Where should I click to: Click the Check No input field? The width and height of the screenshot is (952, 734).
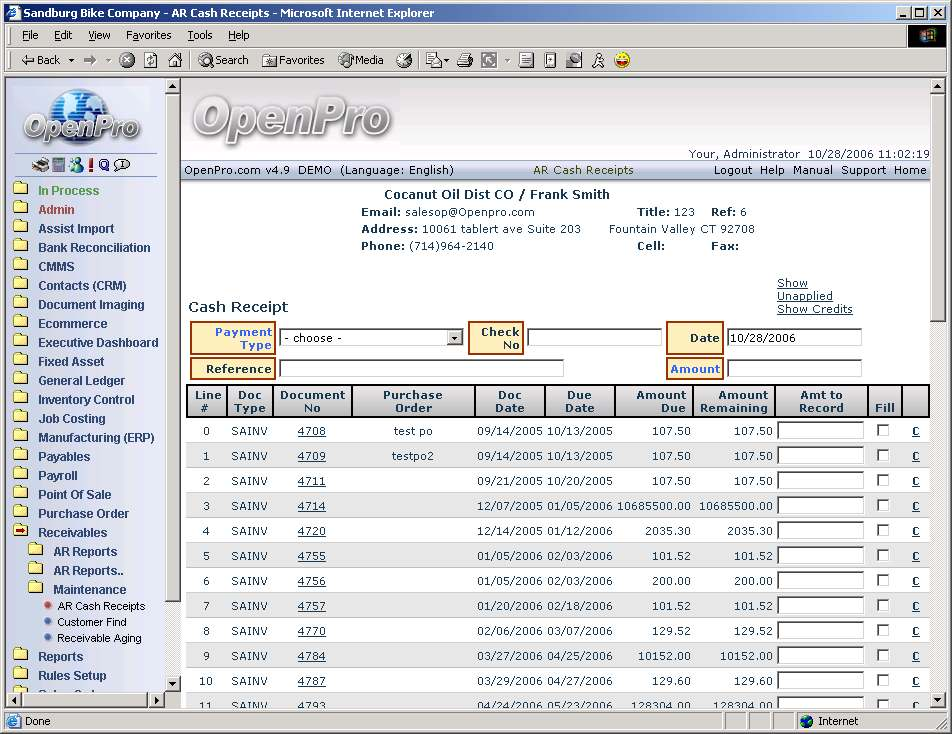(594, 338)
